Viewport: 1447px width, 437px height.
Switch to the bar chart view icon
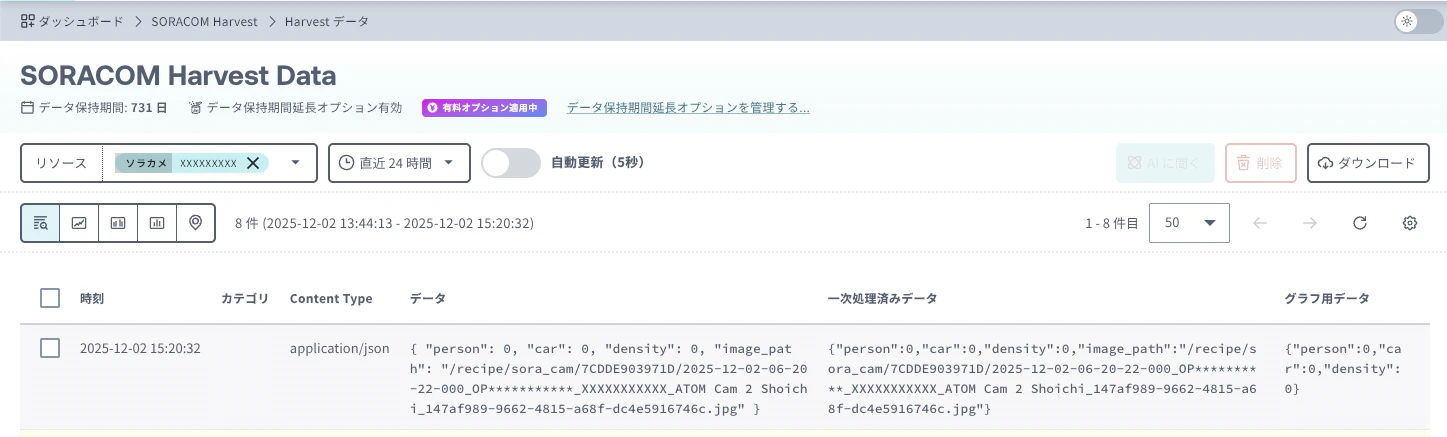[157, 223]
